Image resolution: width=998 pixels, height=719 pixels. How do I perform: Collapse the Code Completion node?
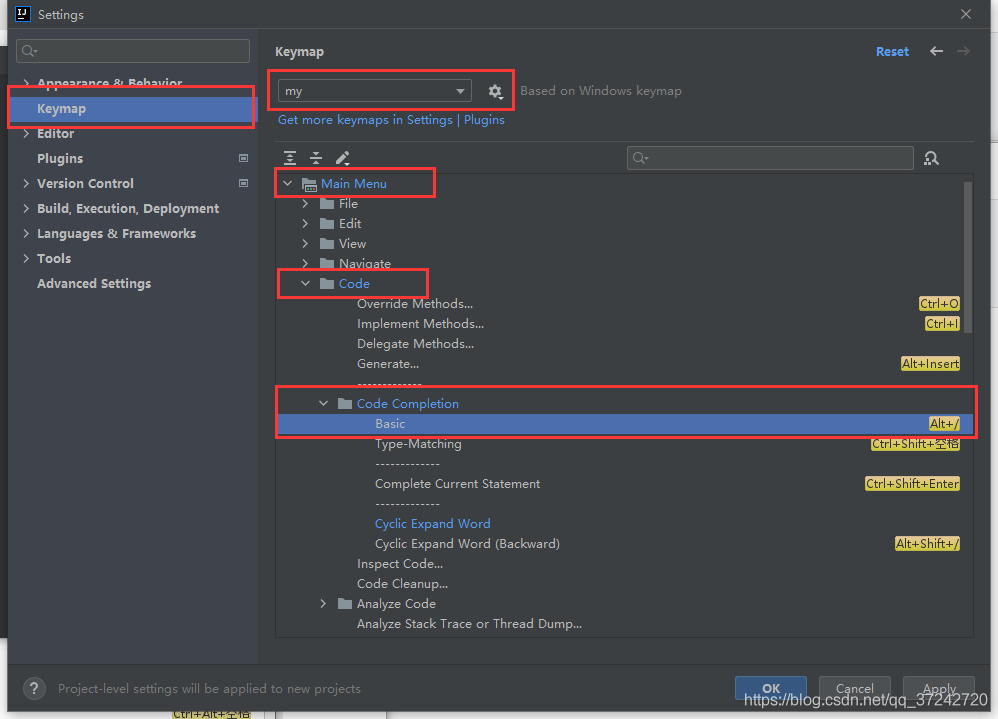point(323,403)
